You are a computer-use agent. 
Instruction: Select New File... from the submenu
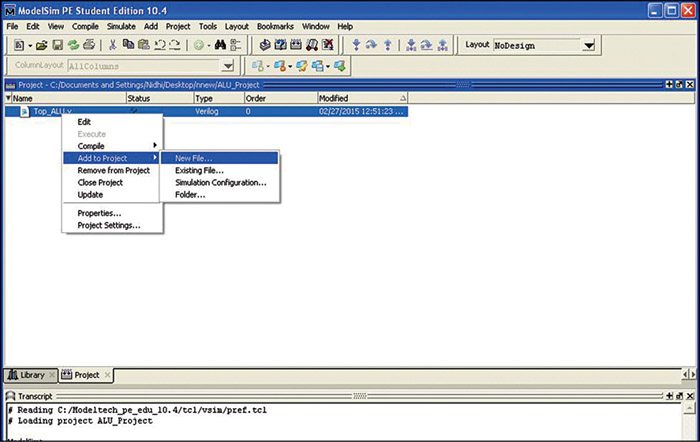click(194, 158)
